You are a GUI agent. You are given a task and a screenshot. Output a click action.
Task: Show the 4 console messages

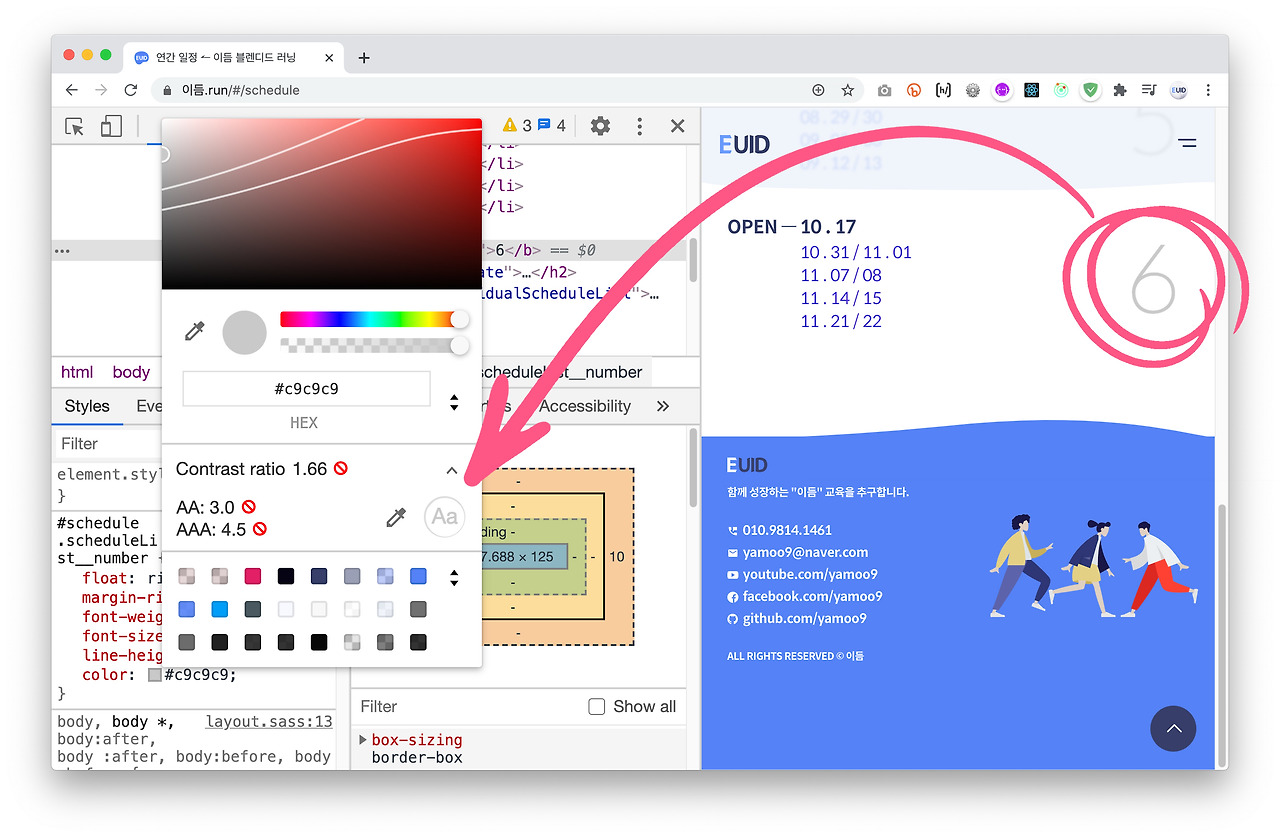tap(552, 126)
